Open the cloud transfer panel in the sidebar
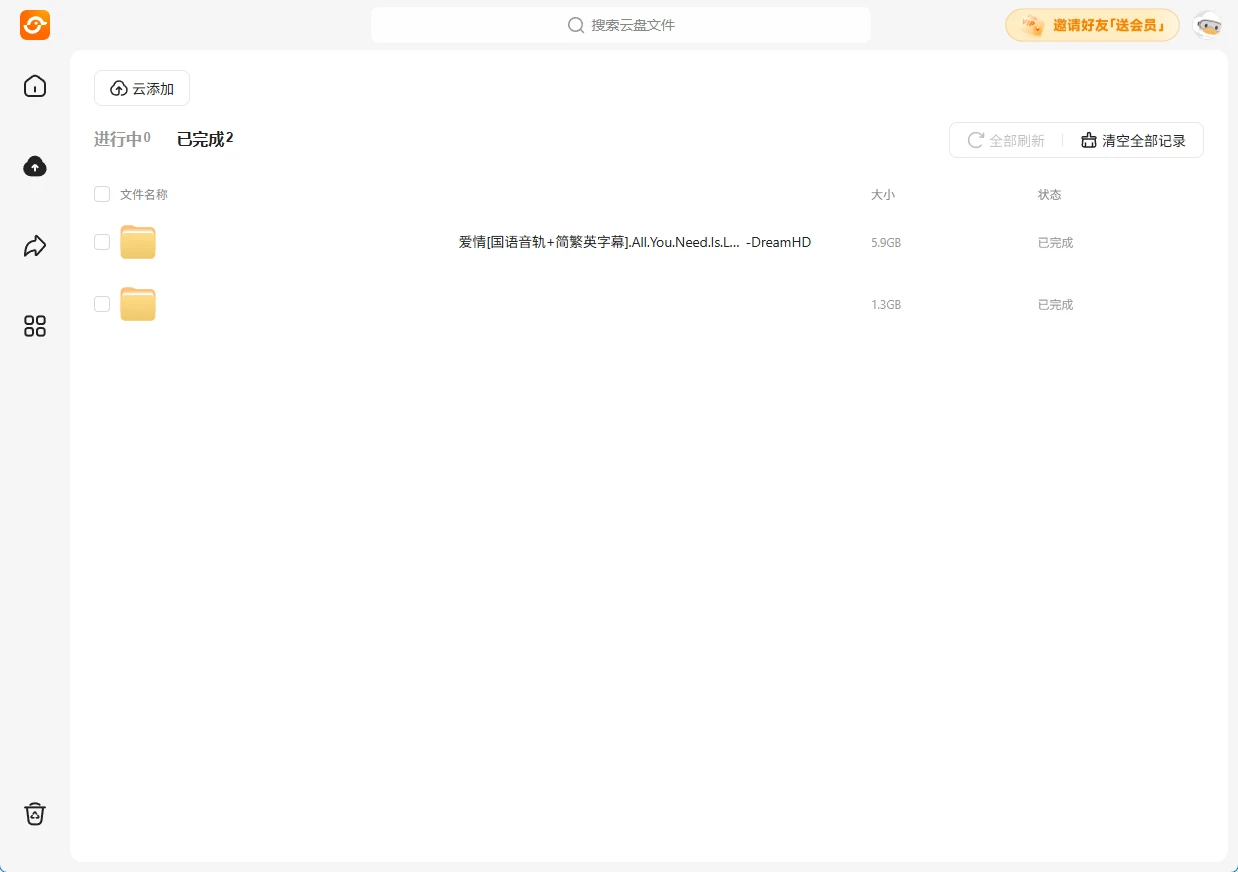 (34, 167)
